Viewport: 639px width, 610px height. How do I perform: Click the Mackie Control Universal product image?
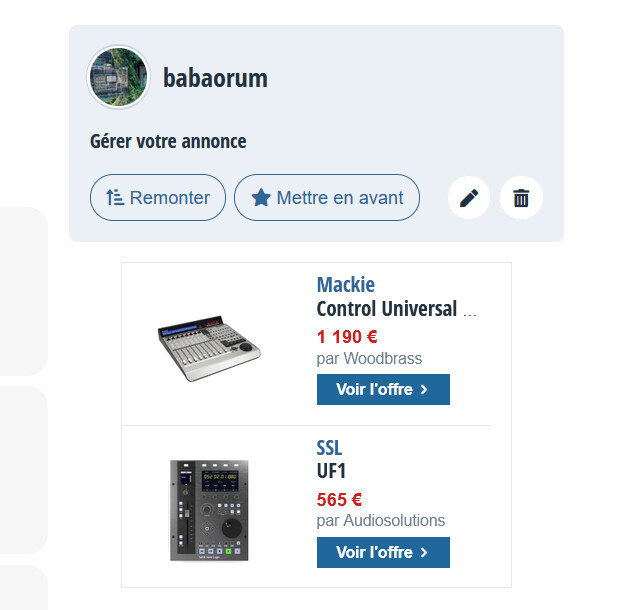pyautogui.click(x=209, y=348)
